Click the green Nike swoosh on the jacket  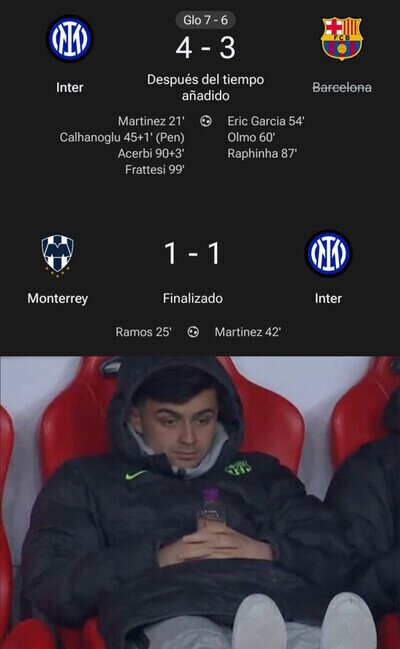pyautogui.click(x=136, y=475)
